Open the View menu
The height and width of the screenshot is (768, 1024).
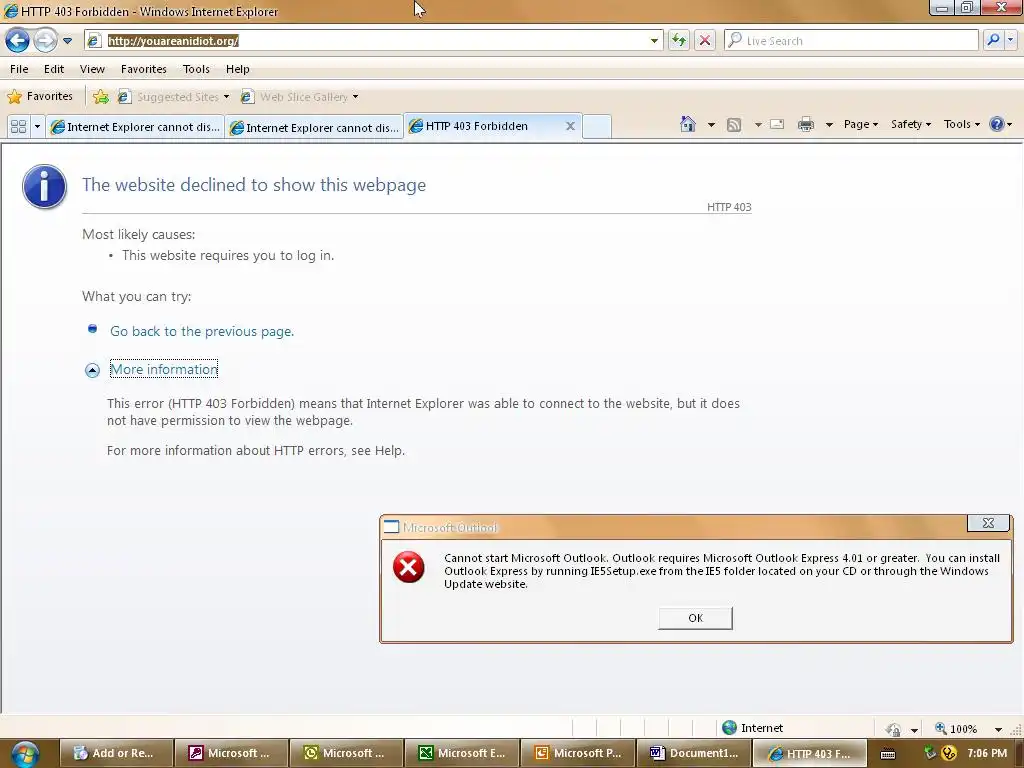(92, 69)
